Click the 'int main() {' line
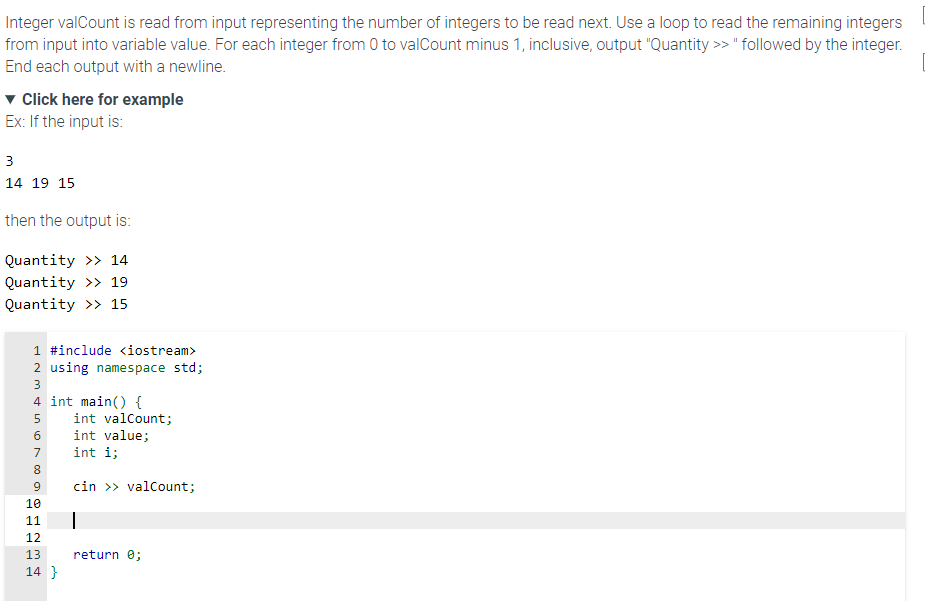The width and height of the screenshot is (925, 601). (96, 402)
